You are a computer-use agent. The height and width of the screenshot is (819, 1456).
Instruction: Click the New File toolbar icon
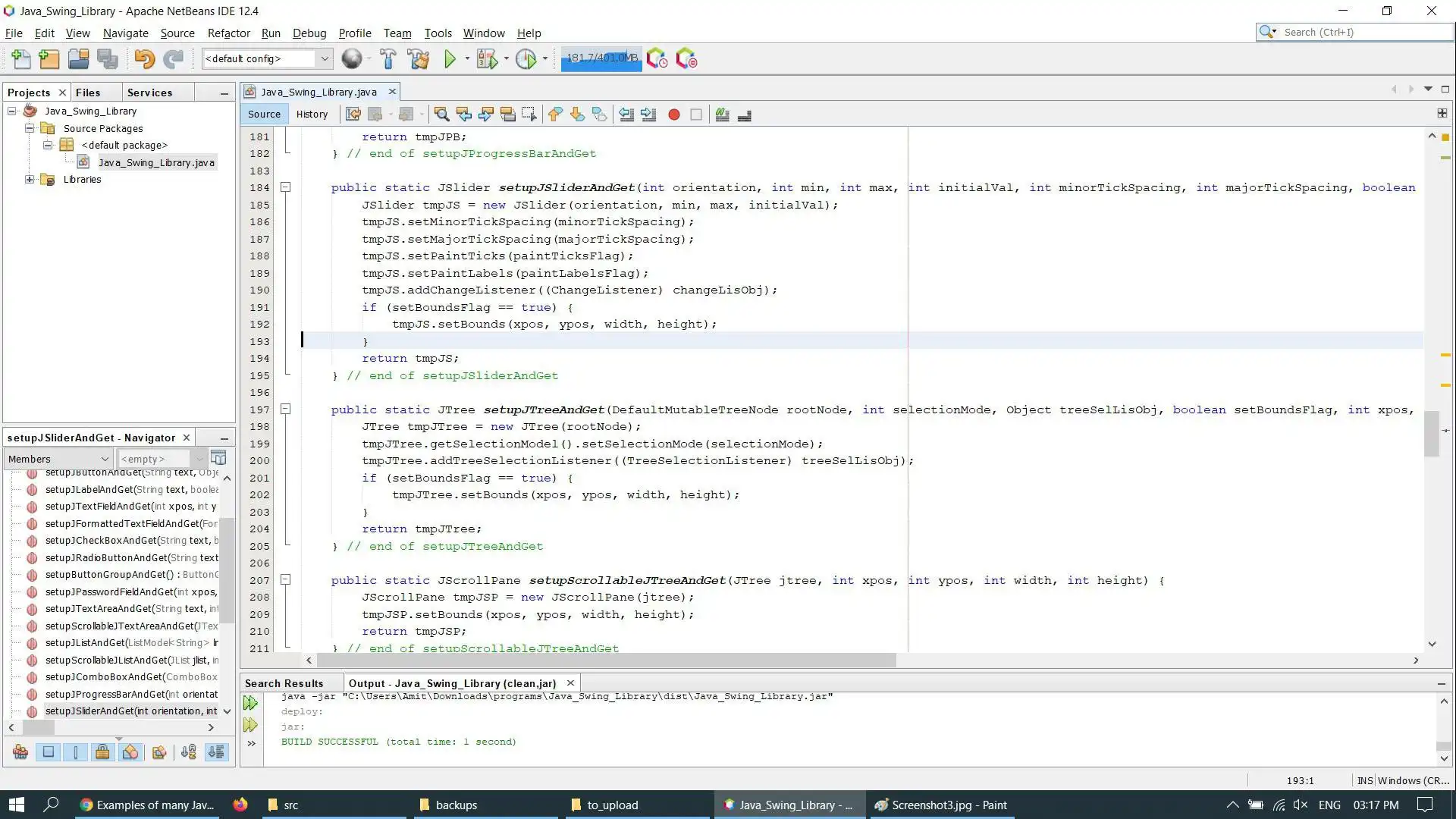[x=20, y=58]
